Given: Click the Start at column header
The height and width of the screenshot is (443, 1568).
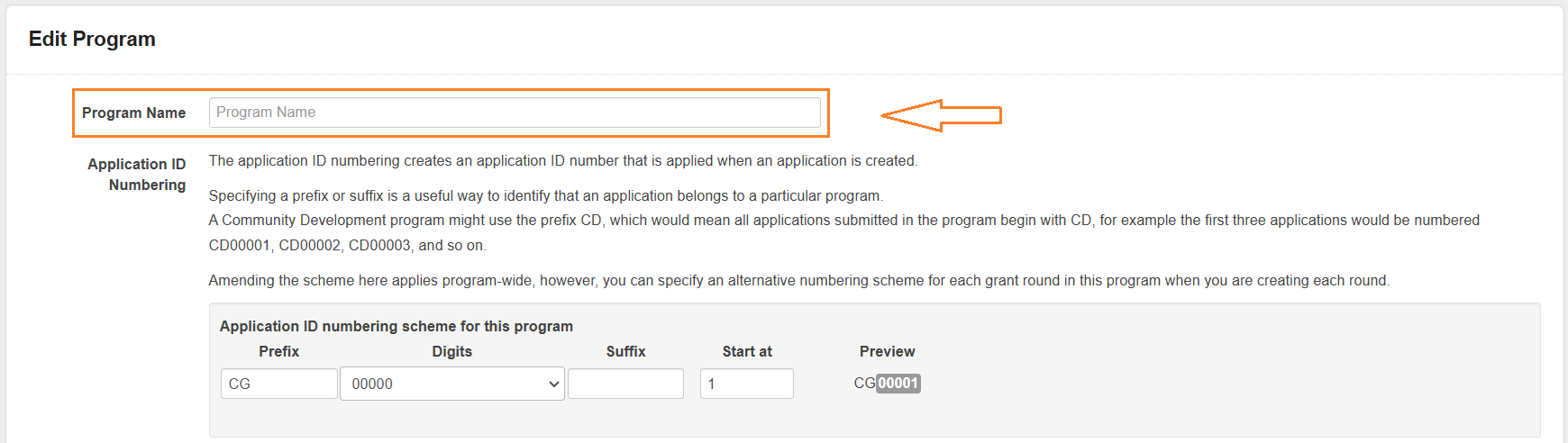Looking at the screenshot, I should pyautogui.click(x=746, y=351).
